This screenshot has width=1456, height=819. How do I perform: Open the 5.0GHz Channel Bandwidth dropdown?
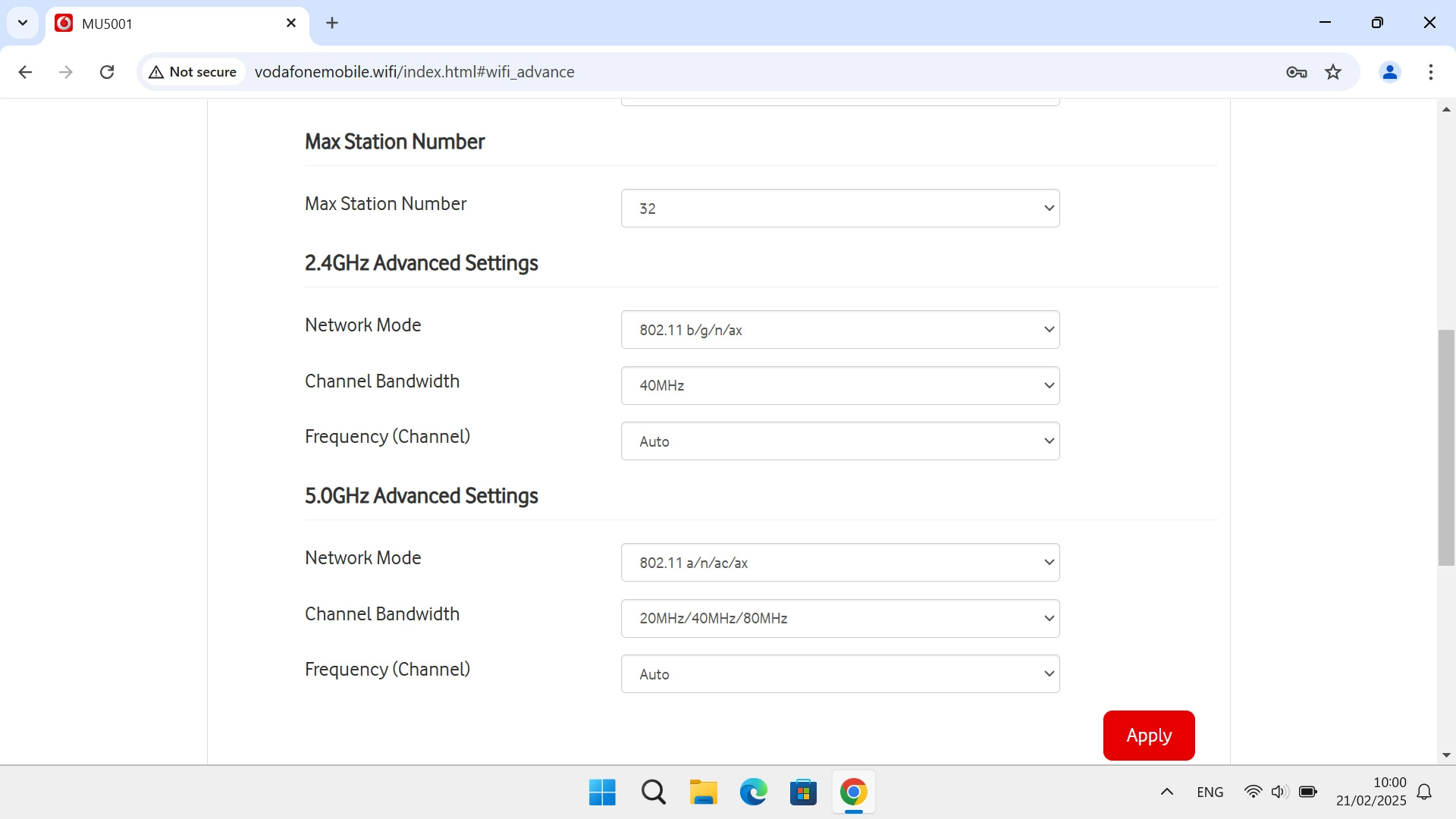840,618
